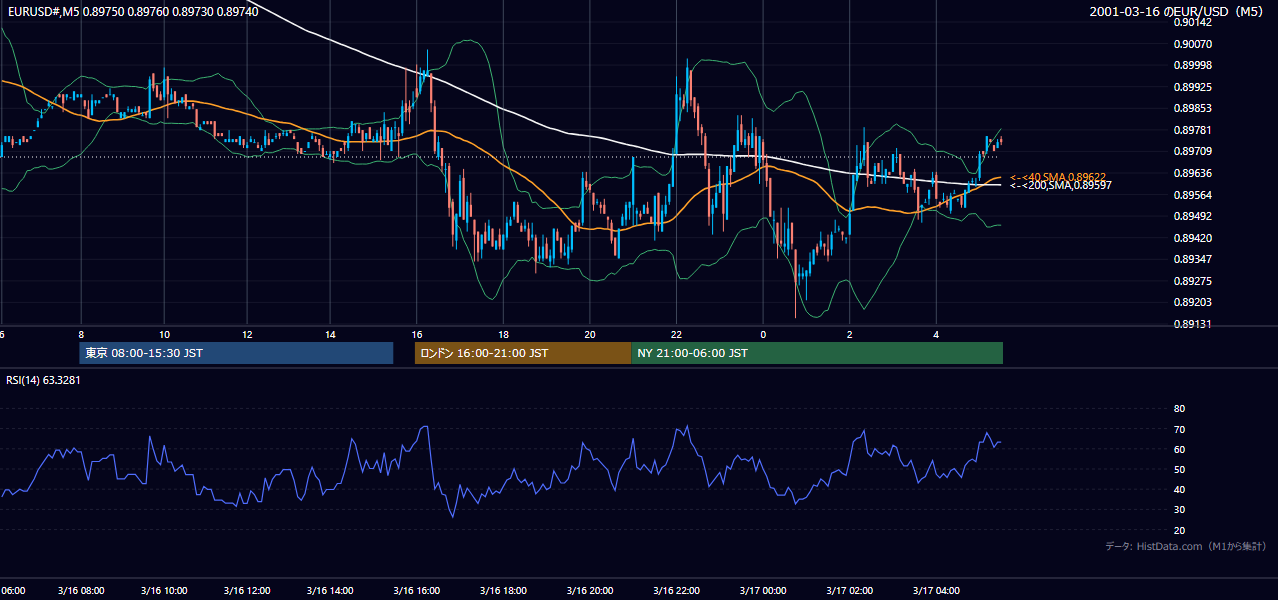
Task: Select the NY 21:00-06:00 JST session bar
Action: 817,353
